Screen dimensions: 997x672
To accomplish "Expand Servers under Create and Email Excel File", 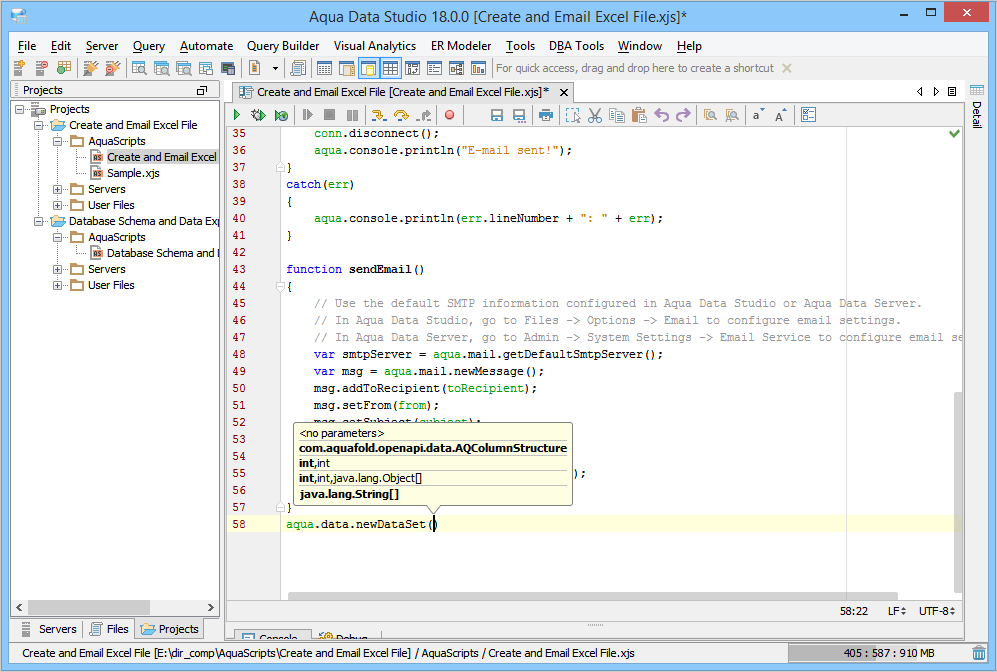I will click(x=57, y=189).
